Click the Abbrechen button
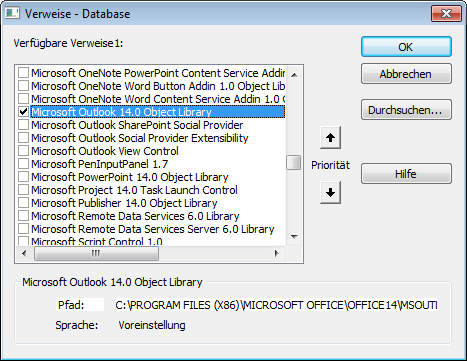467x361 pixels. 406,74
